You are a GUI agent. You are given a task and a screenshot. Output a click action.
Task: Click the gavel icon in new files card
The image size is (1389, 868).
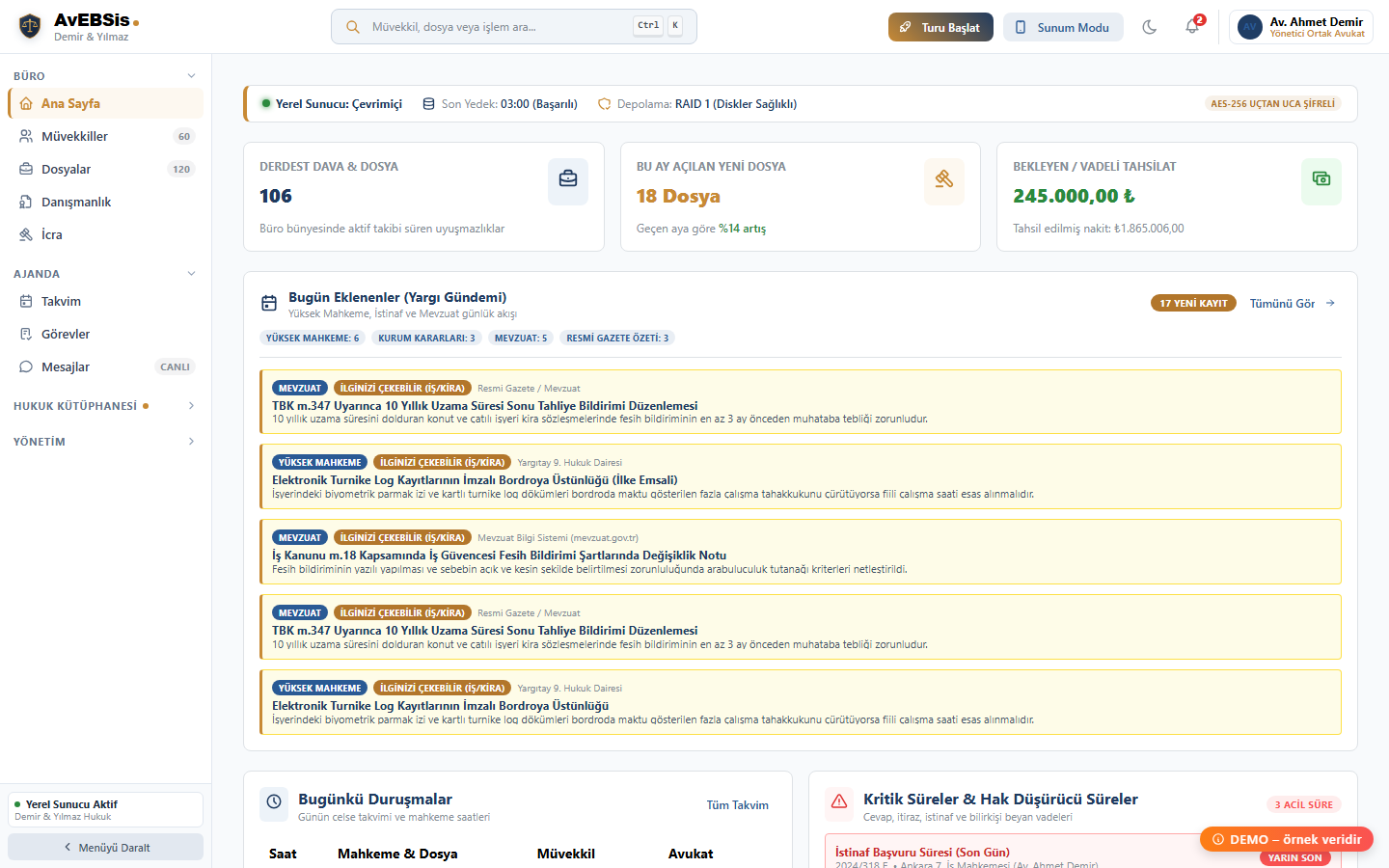point(944,178)
